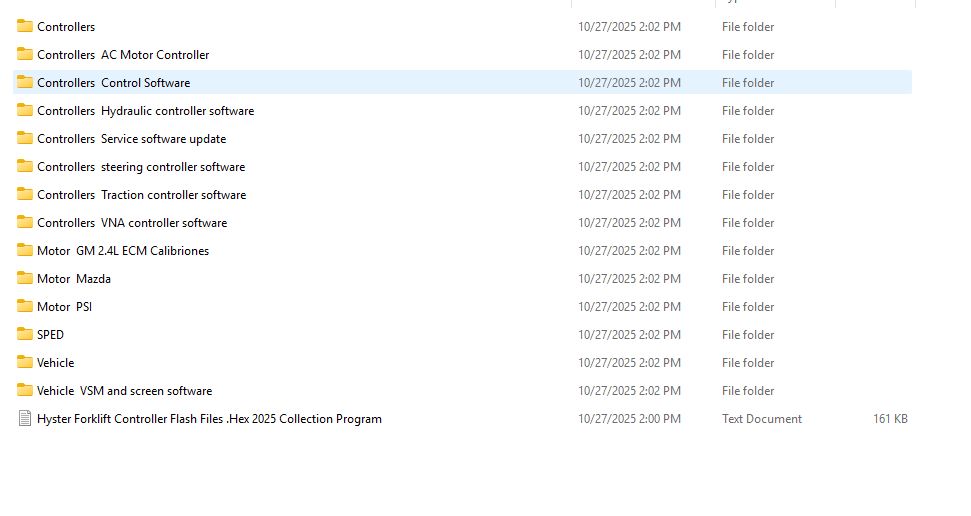Image resolution: width=971 pixels, height=516 pixels.
Task: Click folder icon for Controllers Control Software
Action: click(25, 82)
